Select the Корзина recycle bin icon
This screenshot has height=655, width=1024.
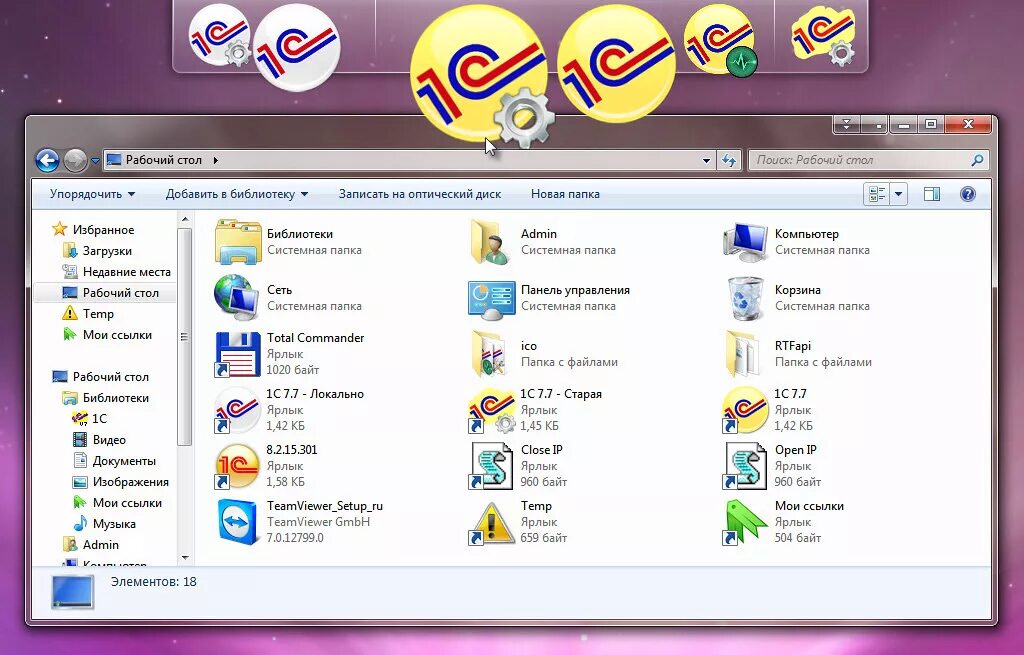[x=745, y=298]
